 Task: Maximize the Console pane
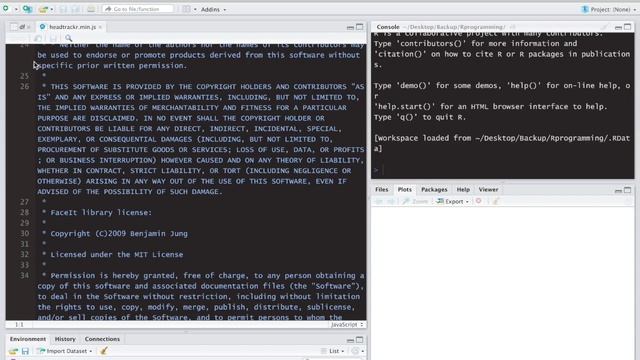pos(628,27)
